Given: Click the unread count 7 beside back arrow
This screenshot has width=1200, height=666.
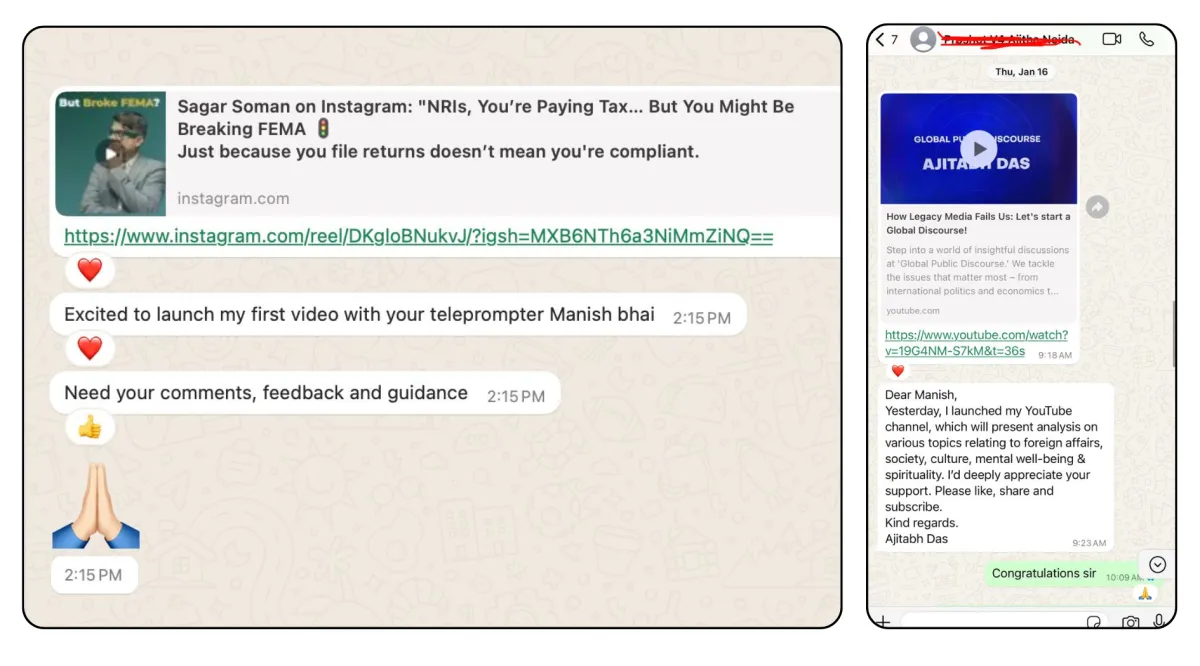Looking at the screenshot, I should pyautogui.click(x=895, y=40).
